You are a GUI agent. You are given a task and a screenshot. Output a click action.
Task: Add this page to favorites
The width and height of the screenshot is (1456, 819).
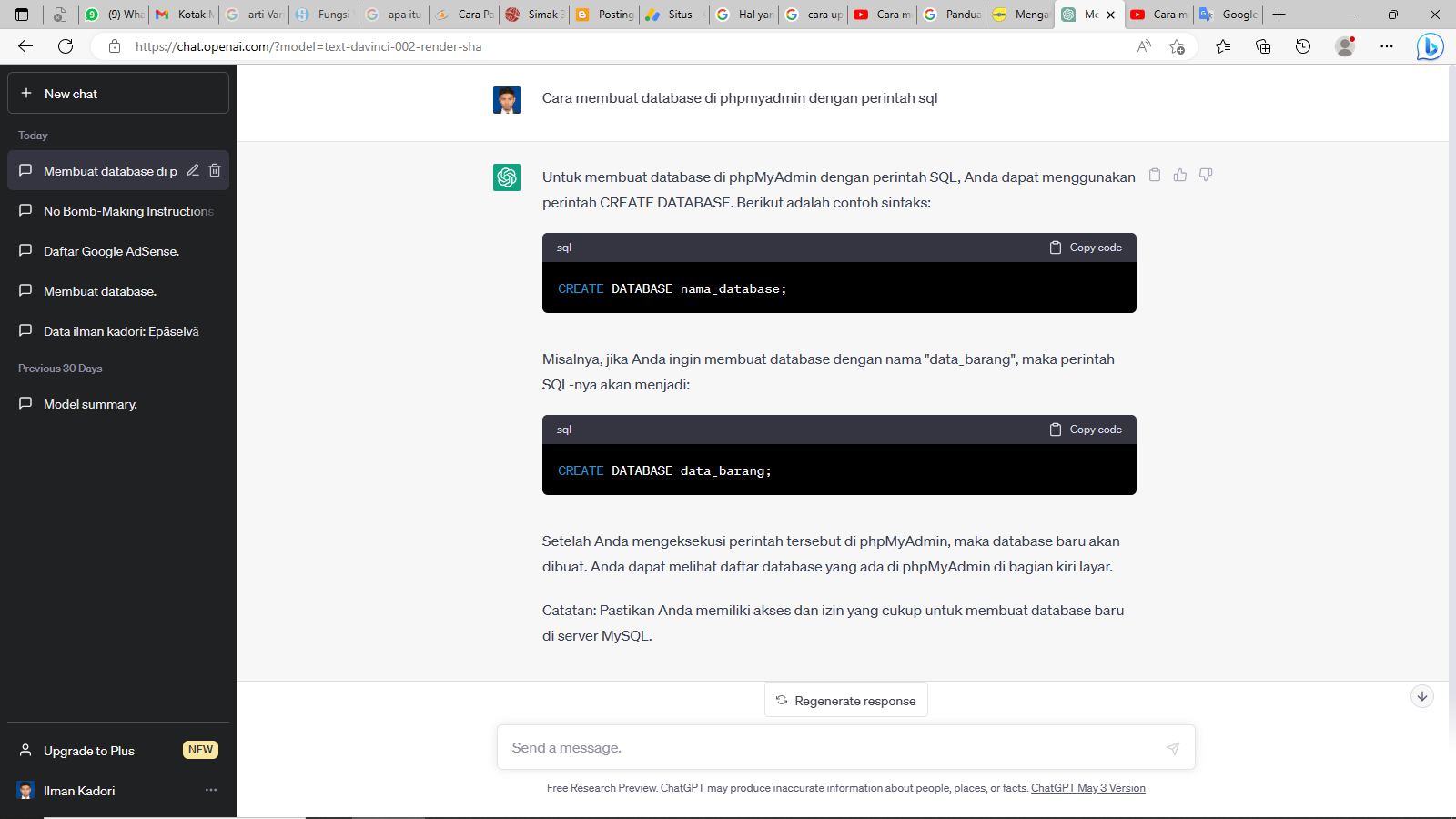[1177, 46]
